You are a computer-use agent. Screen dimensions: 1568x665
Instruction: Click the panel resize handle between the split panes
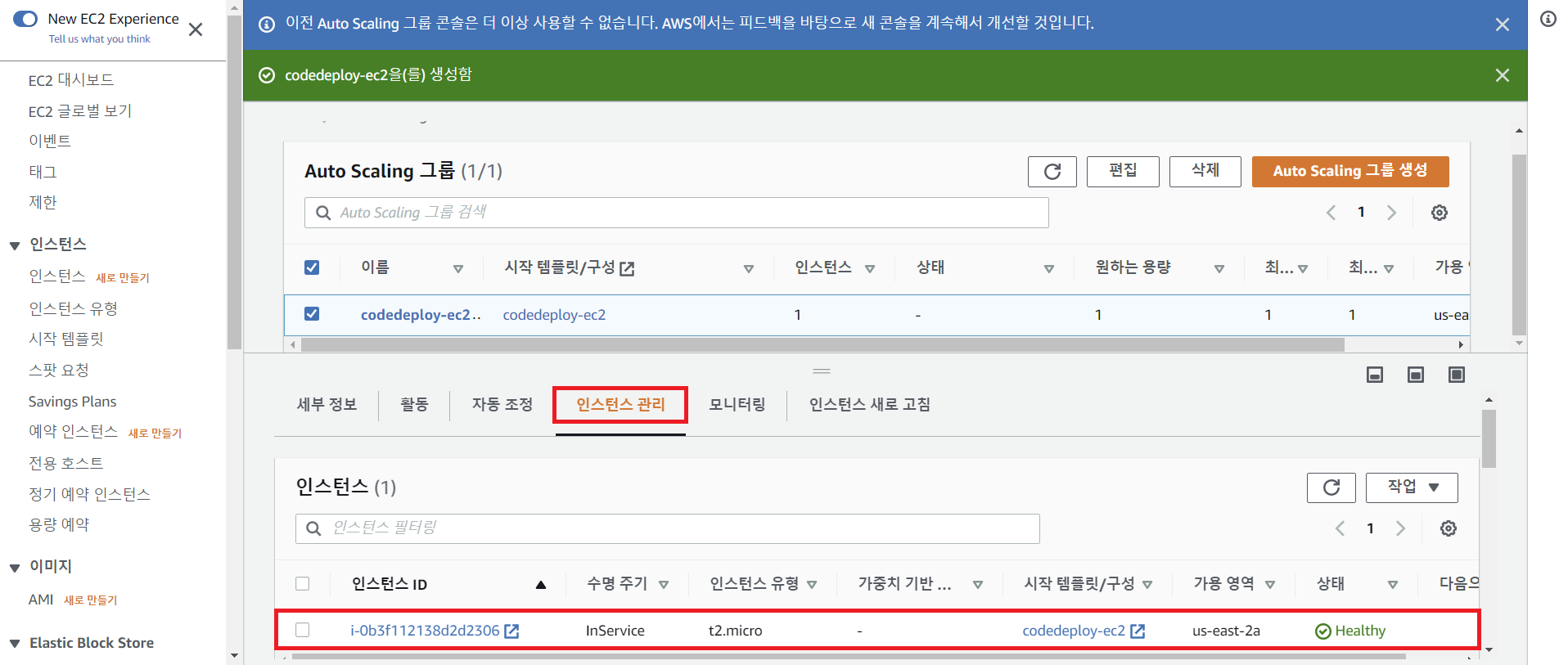[x=822, y=371]
